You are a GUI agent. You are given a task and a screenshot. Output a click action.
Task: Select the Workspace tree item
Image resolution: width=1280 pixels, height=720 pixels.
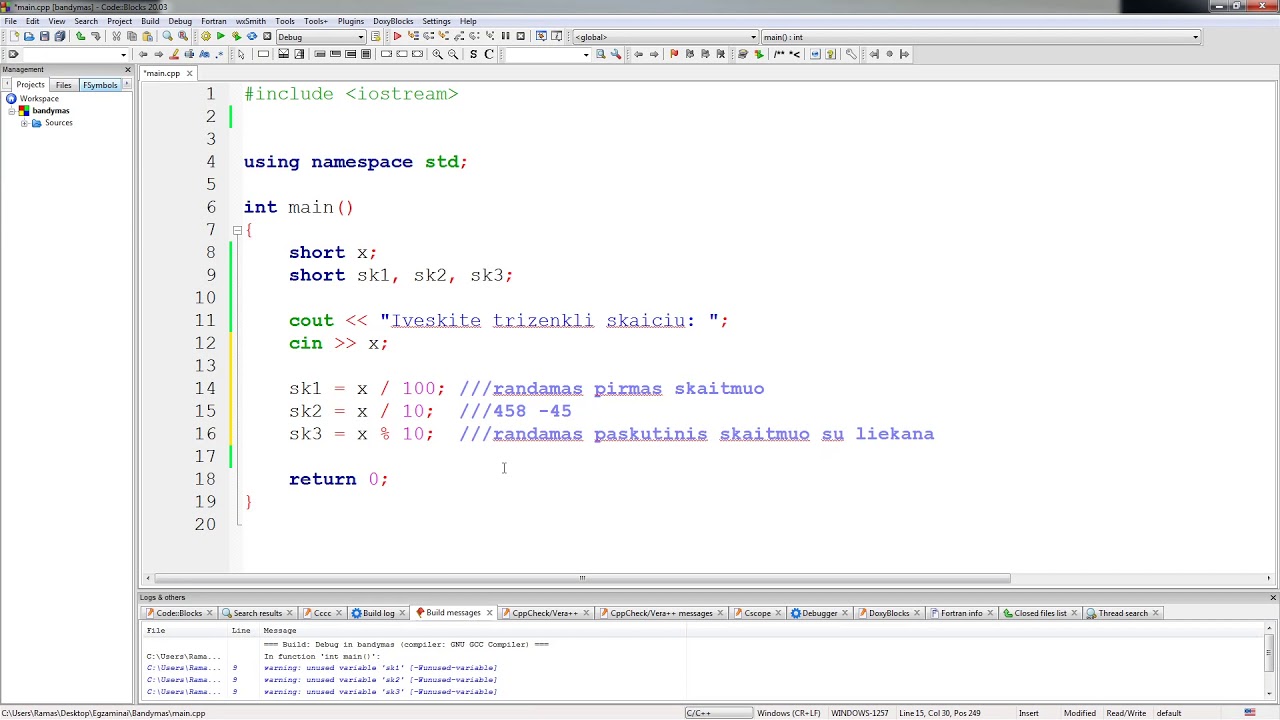[x=39, y=99]
